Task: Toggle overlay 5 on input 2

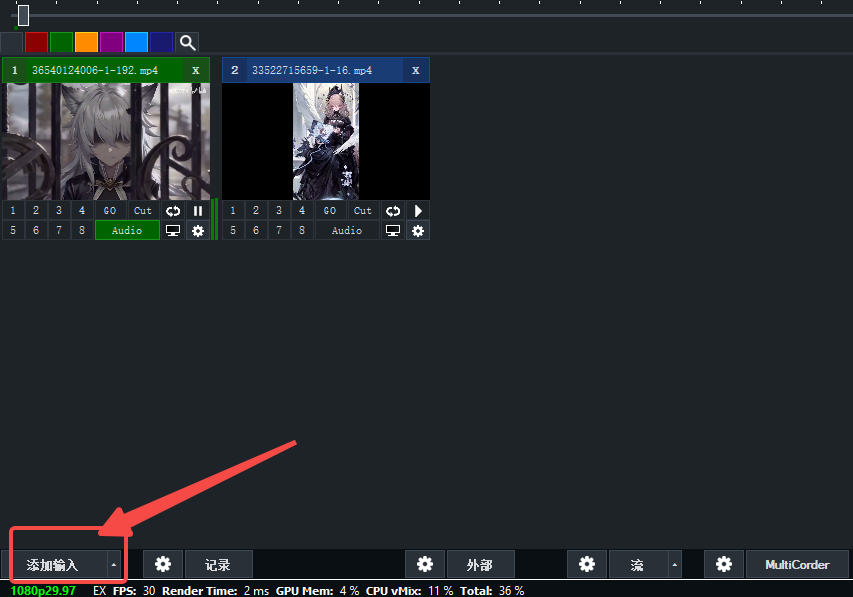Action: [233, 231]
